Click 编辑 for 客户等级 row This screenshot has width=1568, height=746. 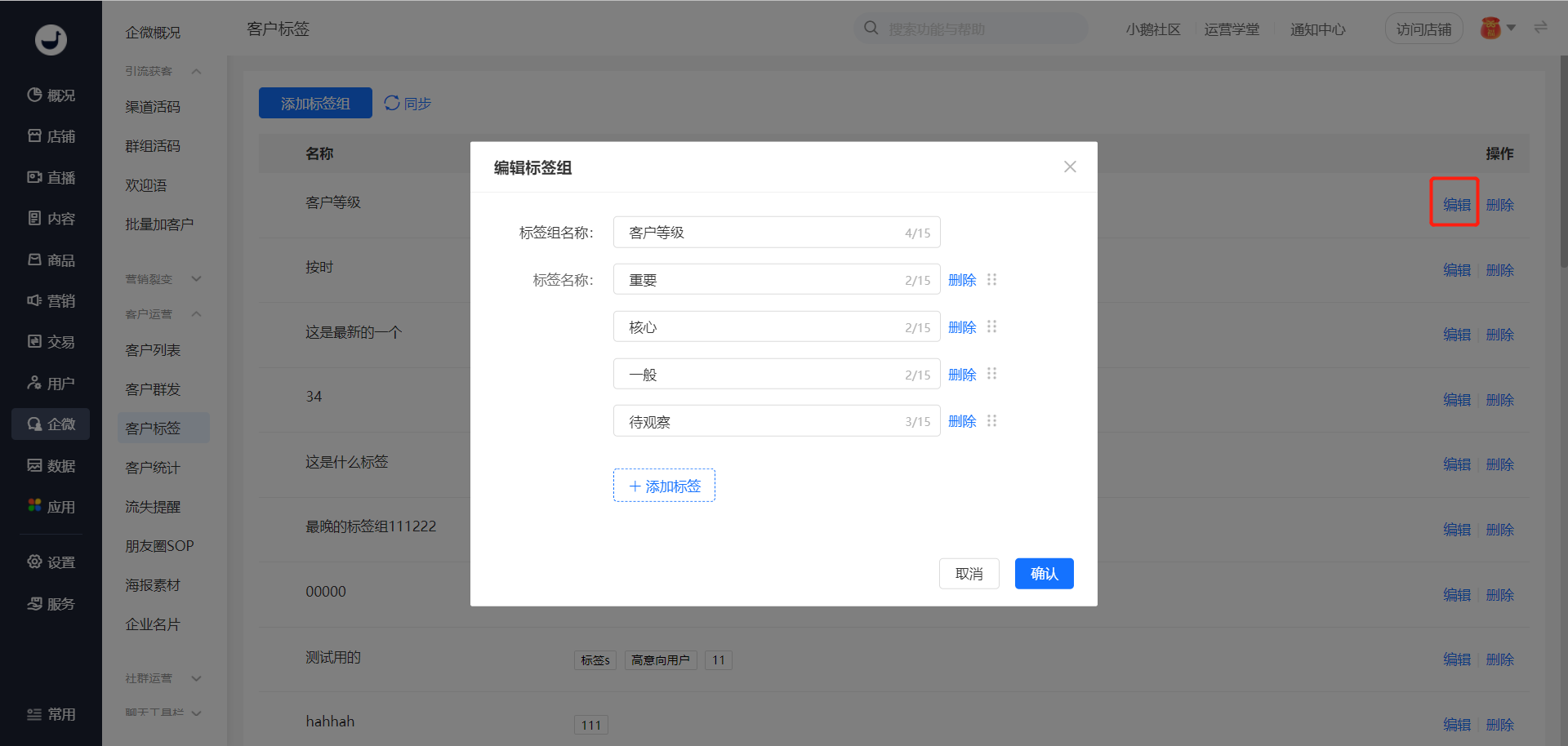click(x=1456, y=205)
